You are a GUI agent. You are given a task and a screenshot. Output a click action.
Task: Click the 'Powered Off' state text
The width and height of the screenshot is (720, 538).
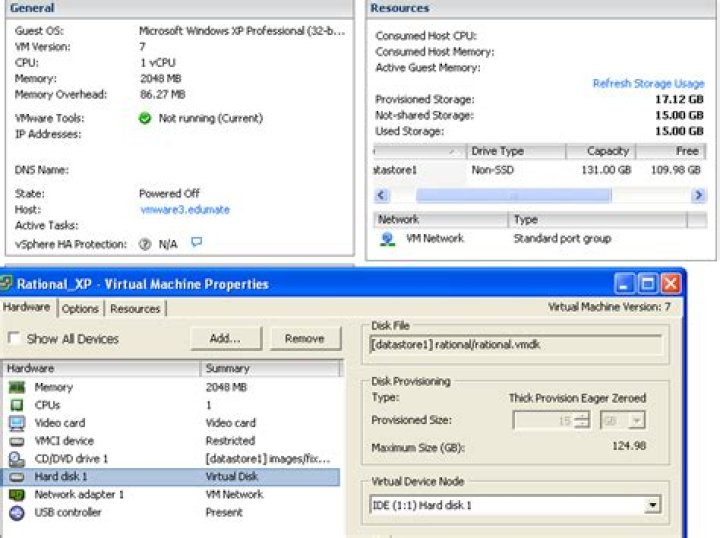[x=169, y=194]
